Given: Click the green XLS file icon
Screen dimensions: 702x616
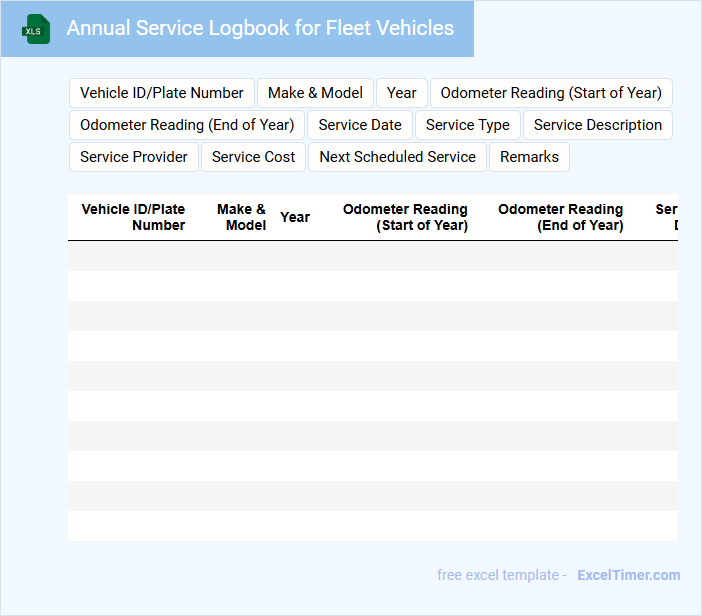Looking at the screenshot, I should (x=36, y=29).
